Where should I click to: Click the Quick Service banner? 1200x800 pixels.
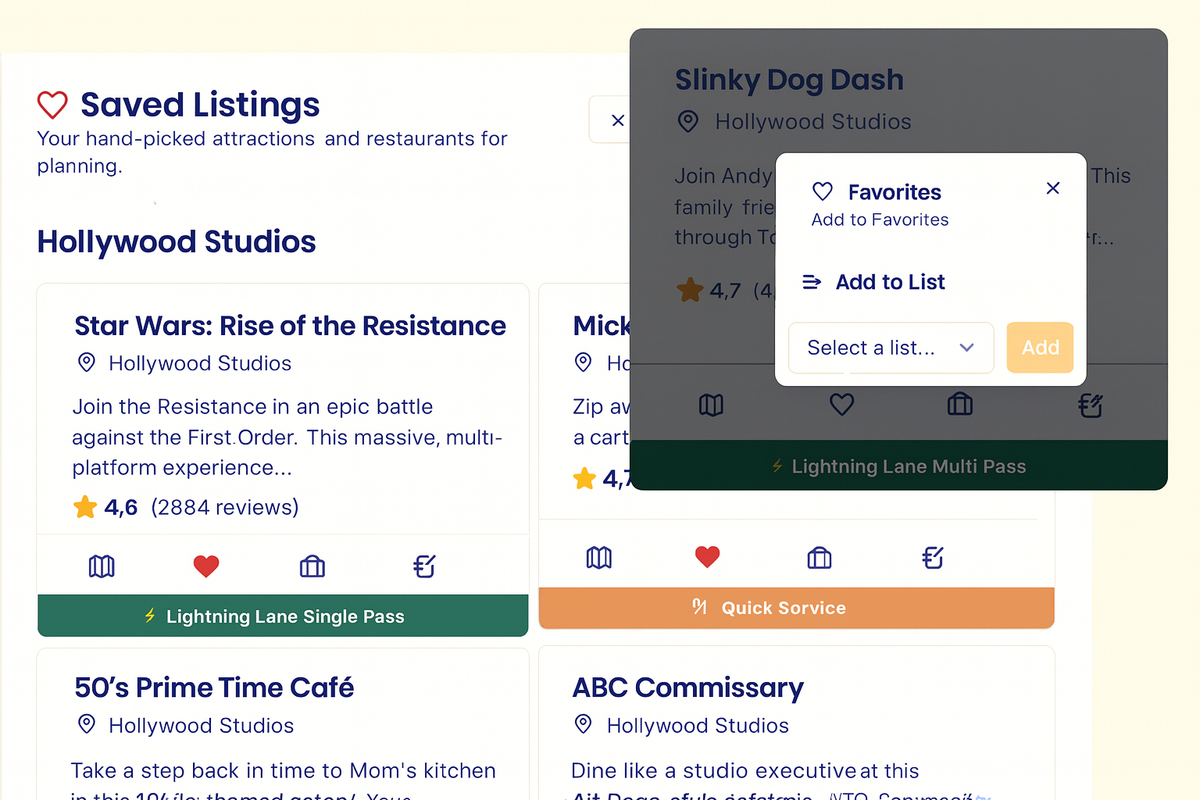pos(797,608)
